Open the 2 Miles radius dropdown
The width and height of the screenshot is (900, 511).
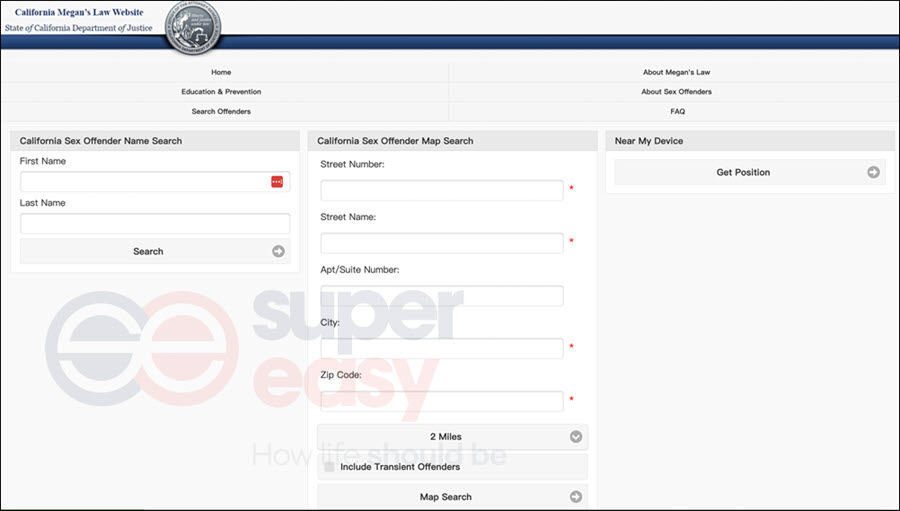(452, 437)
